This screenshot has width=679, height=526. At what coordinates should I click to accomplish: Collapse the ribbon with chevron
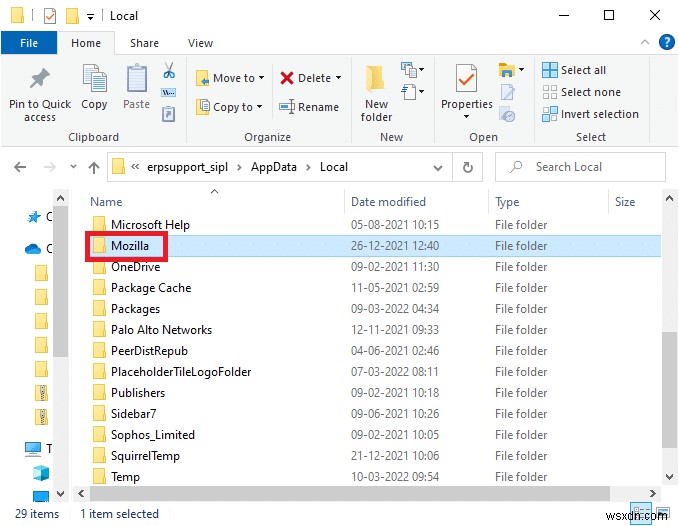pos(645,42)
